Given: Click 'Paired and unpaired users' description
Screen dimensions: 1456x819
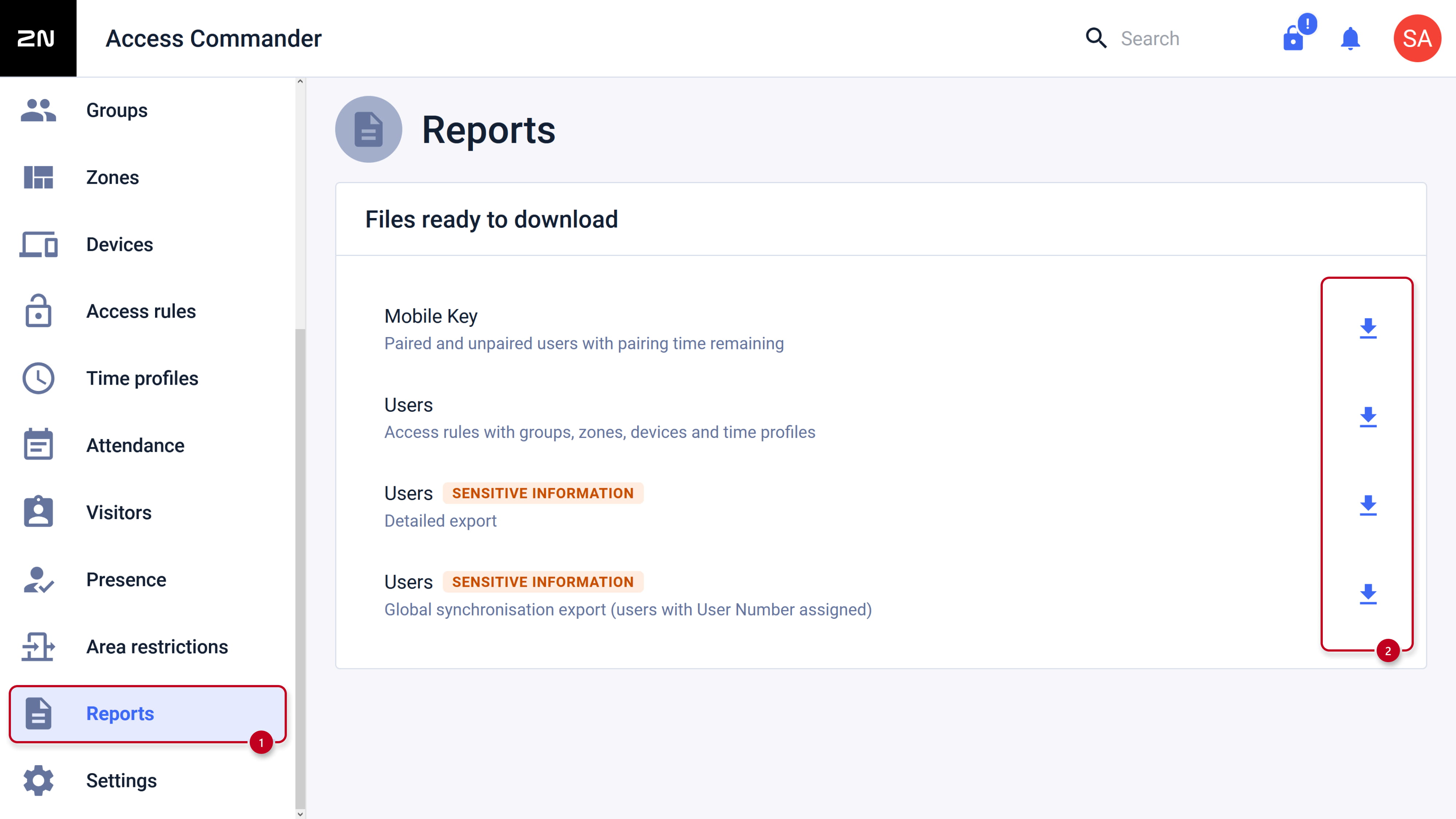Looking at the screenshot, I should (x=584, y=343).
